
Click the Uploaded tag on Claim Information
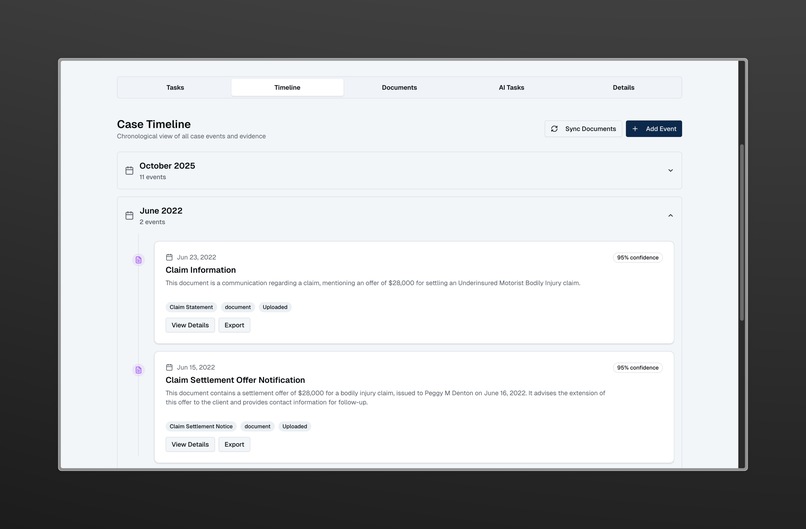click(275, 307)
